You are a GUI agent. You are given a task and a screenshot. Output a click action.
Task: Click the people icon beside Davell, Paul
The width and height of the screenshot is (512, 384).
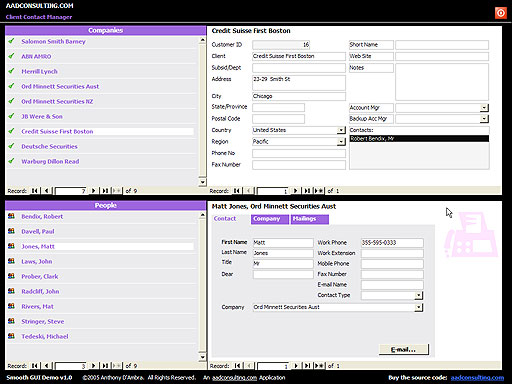[11, 231]
